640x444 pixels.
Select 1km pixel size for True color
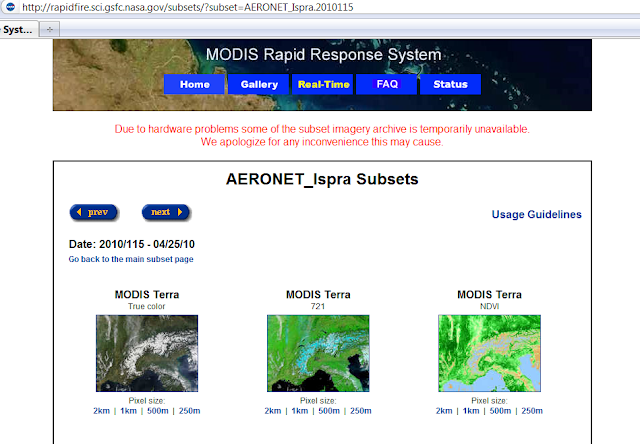pyautogui.click(x=128, y=411)
